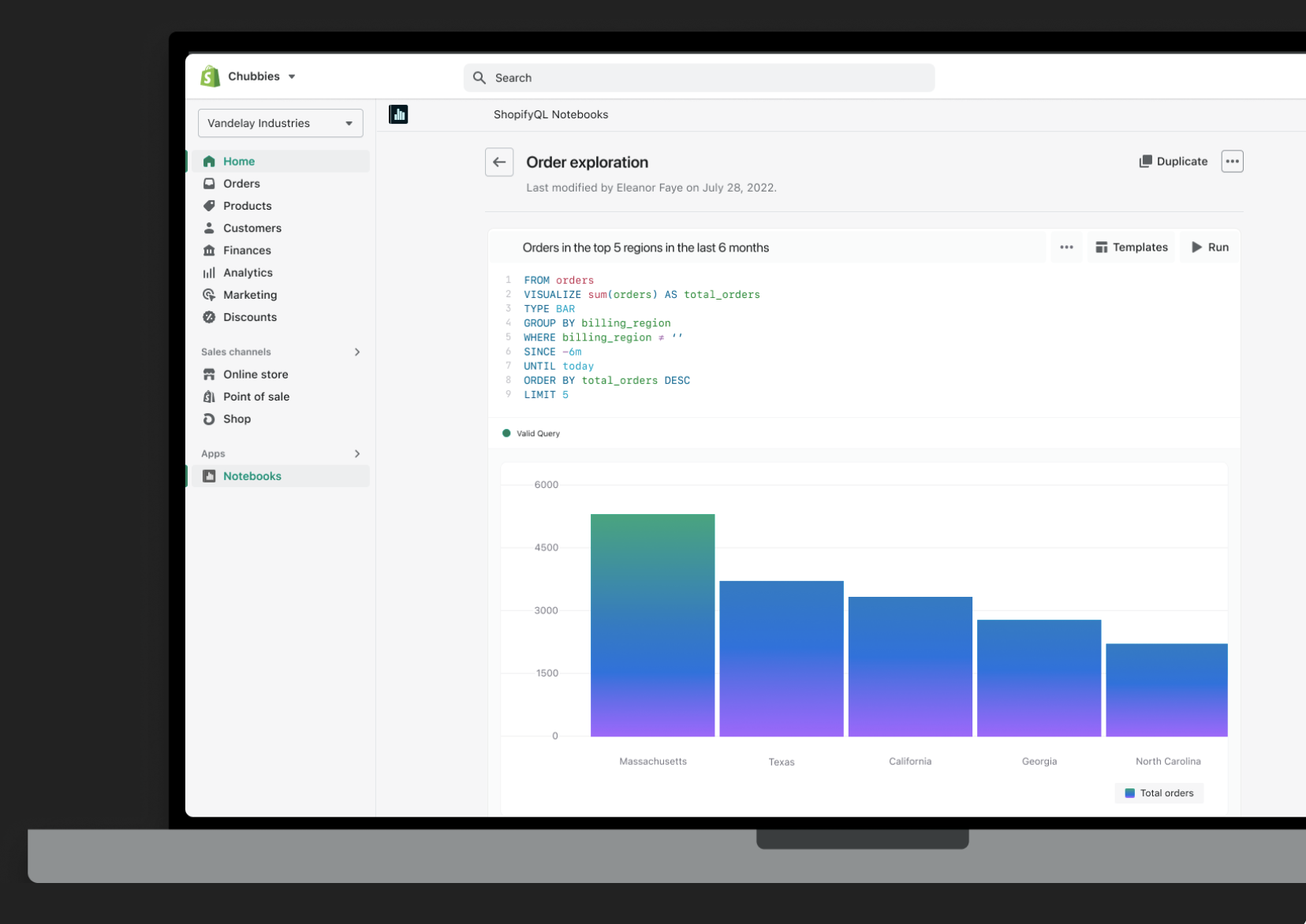Click the ShopifyQL Notebooks title text
Image resolution: width=1306 pixels, height=924 pixels.
click(550, 114)
